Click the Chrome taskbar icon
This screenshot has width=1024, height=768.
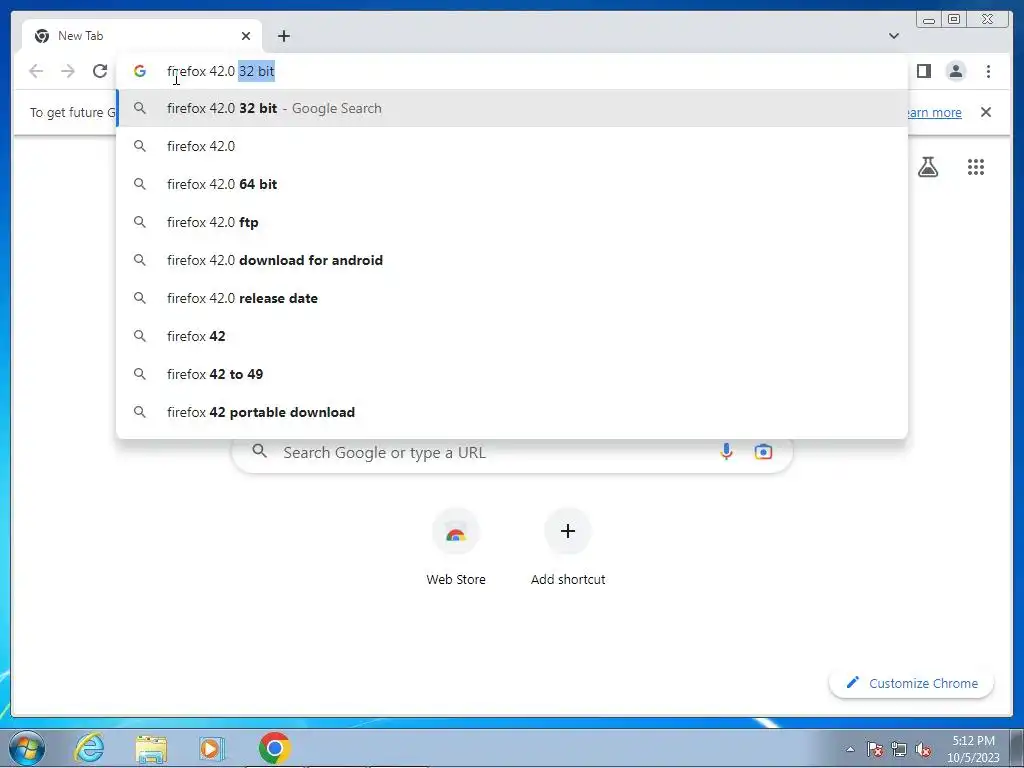coord(274,748)
